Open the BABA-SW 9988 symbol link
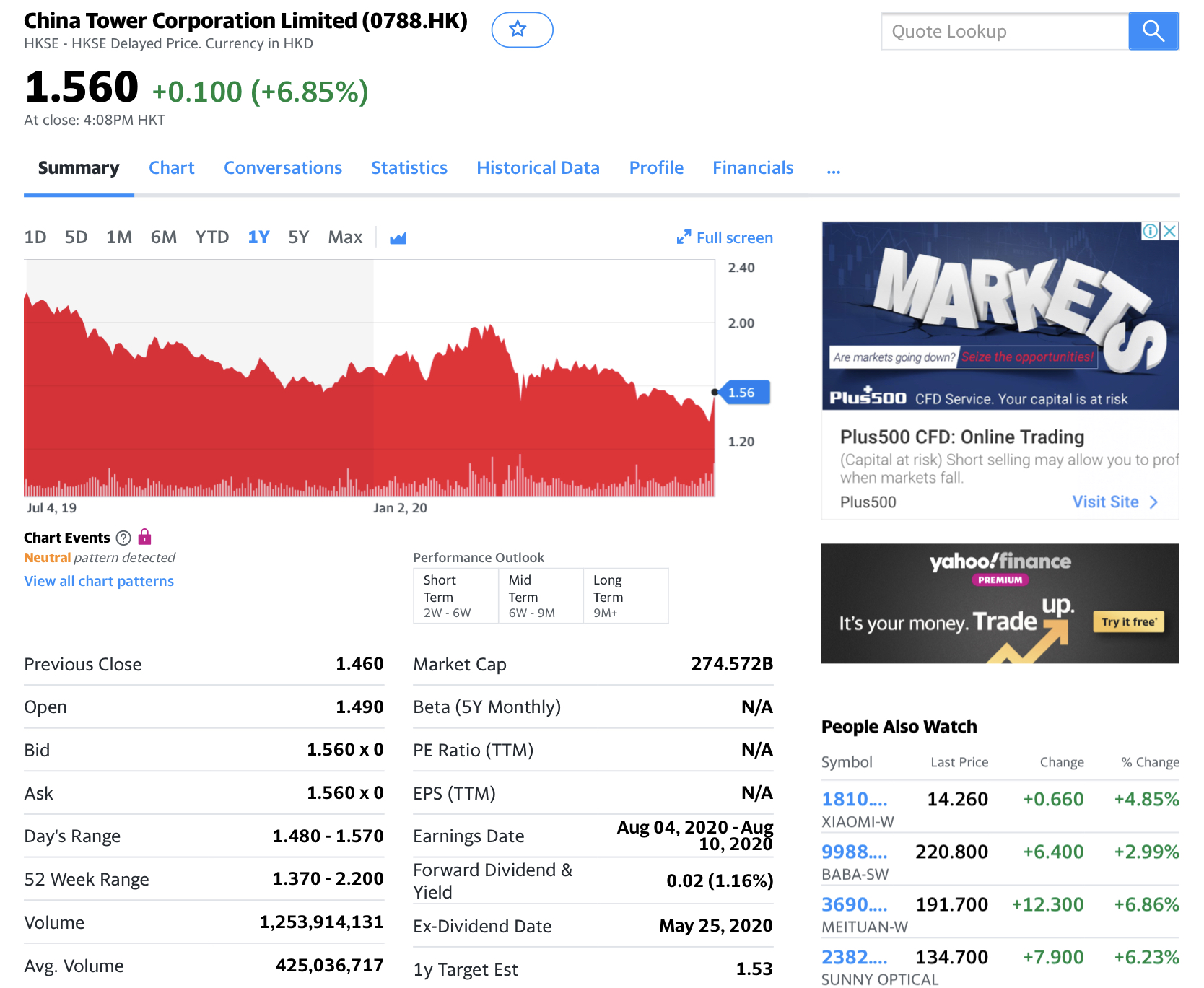The image size is (1204, 988). click(x=855, y=852)
